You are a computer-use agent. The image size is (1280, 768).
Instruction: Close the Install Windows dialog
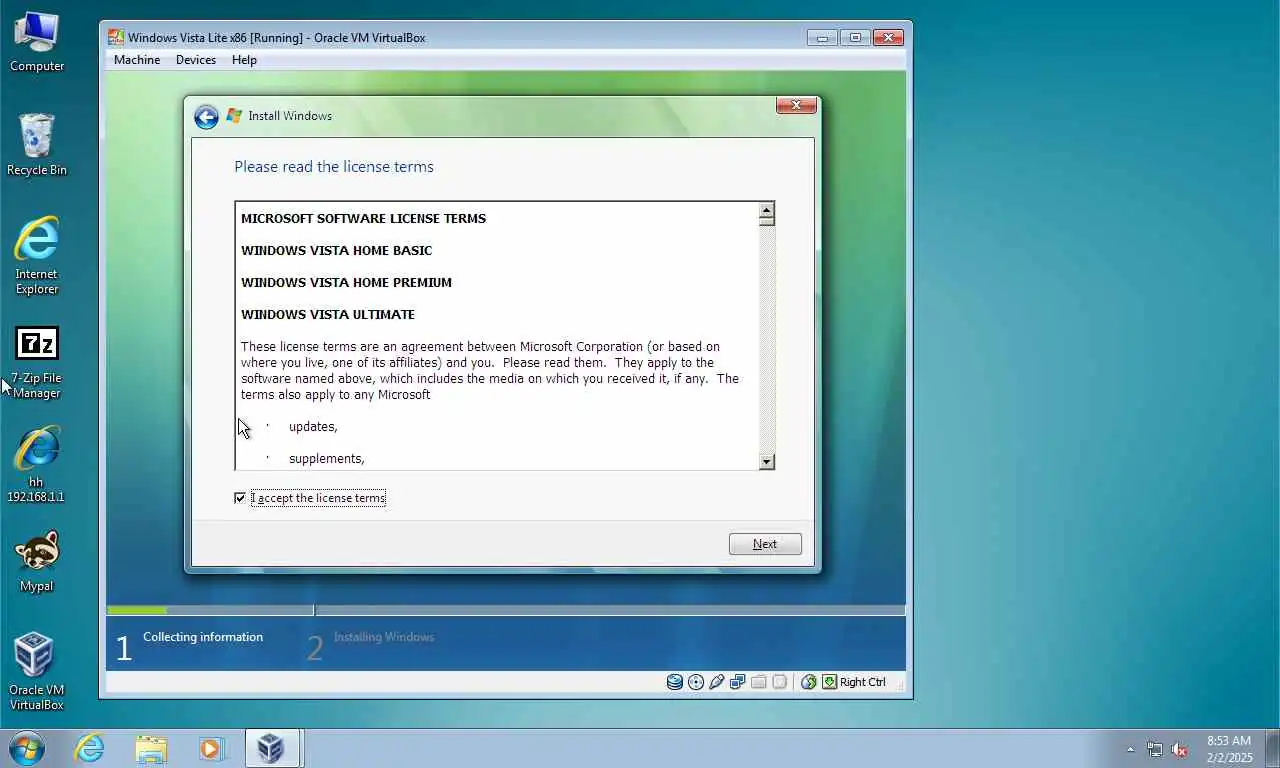click(x=796, y=105)
